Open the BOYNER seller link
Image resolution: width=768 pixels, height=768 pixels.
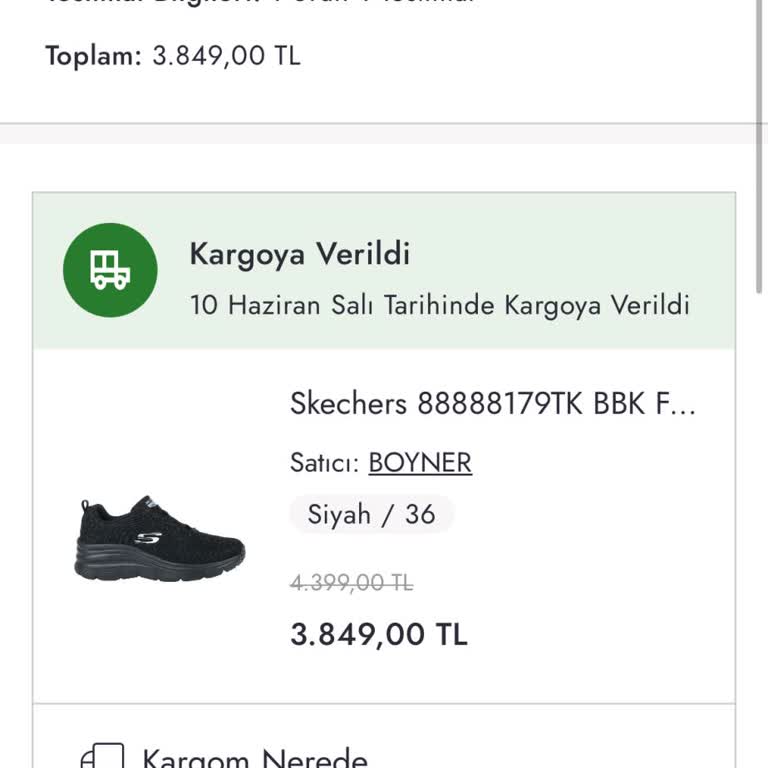tap(420, 463)
